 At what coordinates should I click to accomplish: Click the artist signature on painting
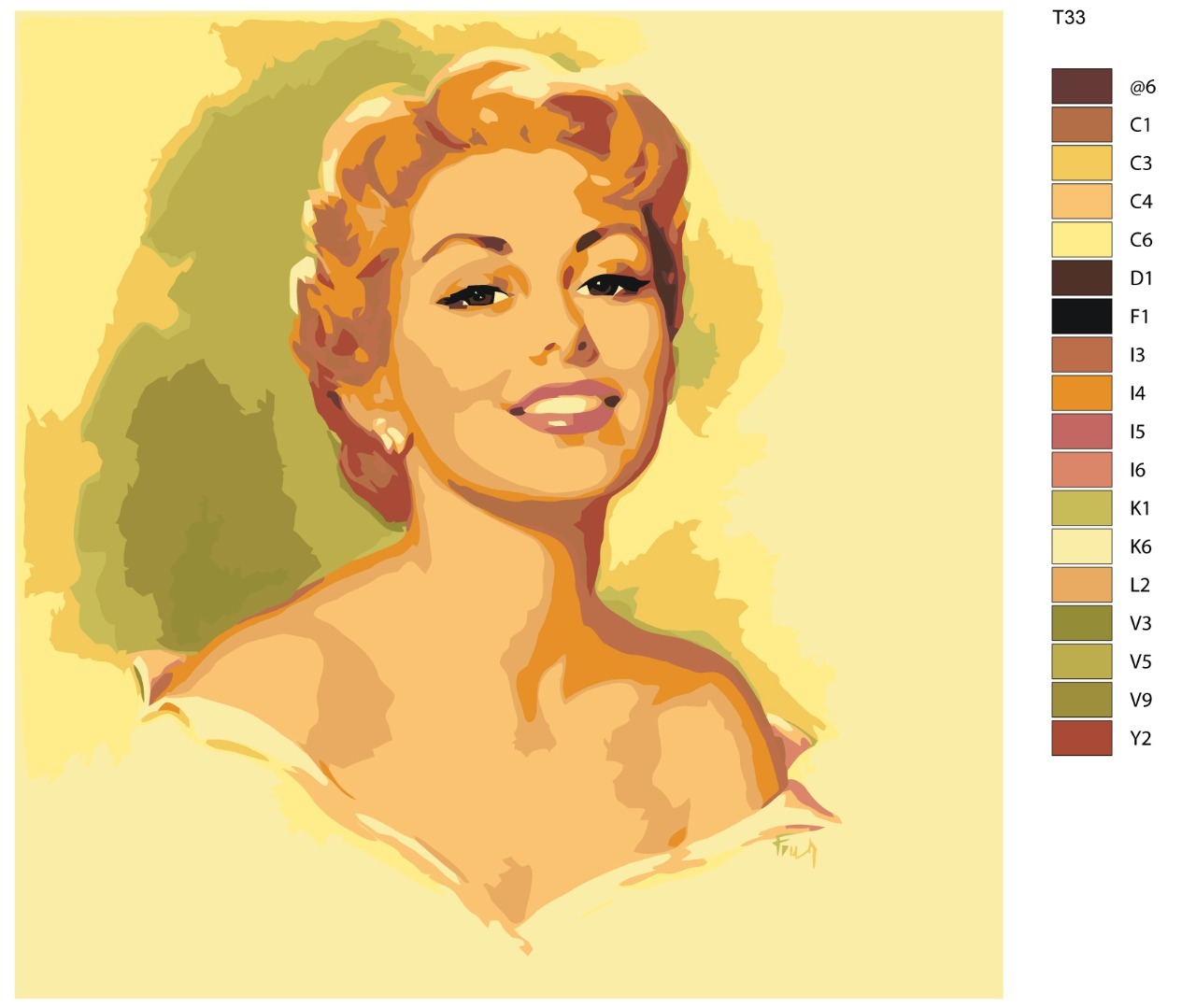click(795, 850)
